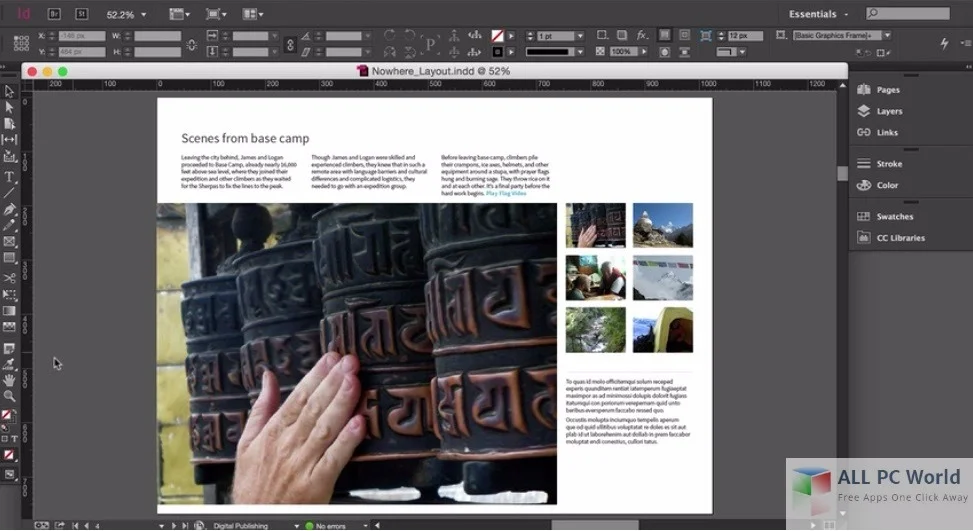Click the fill swatch in control panel
This screenshot has width=973, height=531.
[x=497, y=36]
